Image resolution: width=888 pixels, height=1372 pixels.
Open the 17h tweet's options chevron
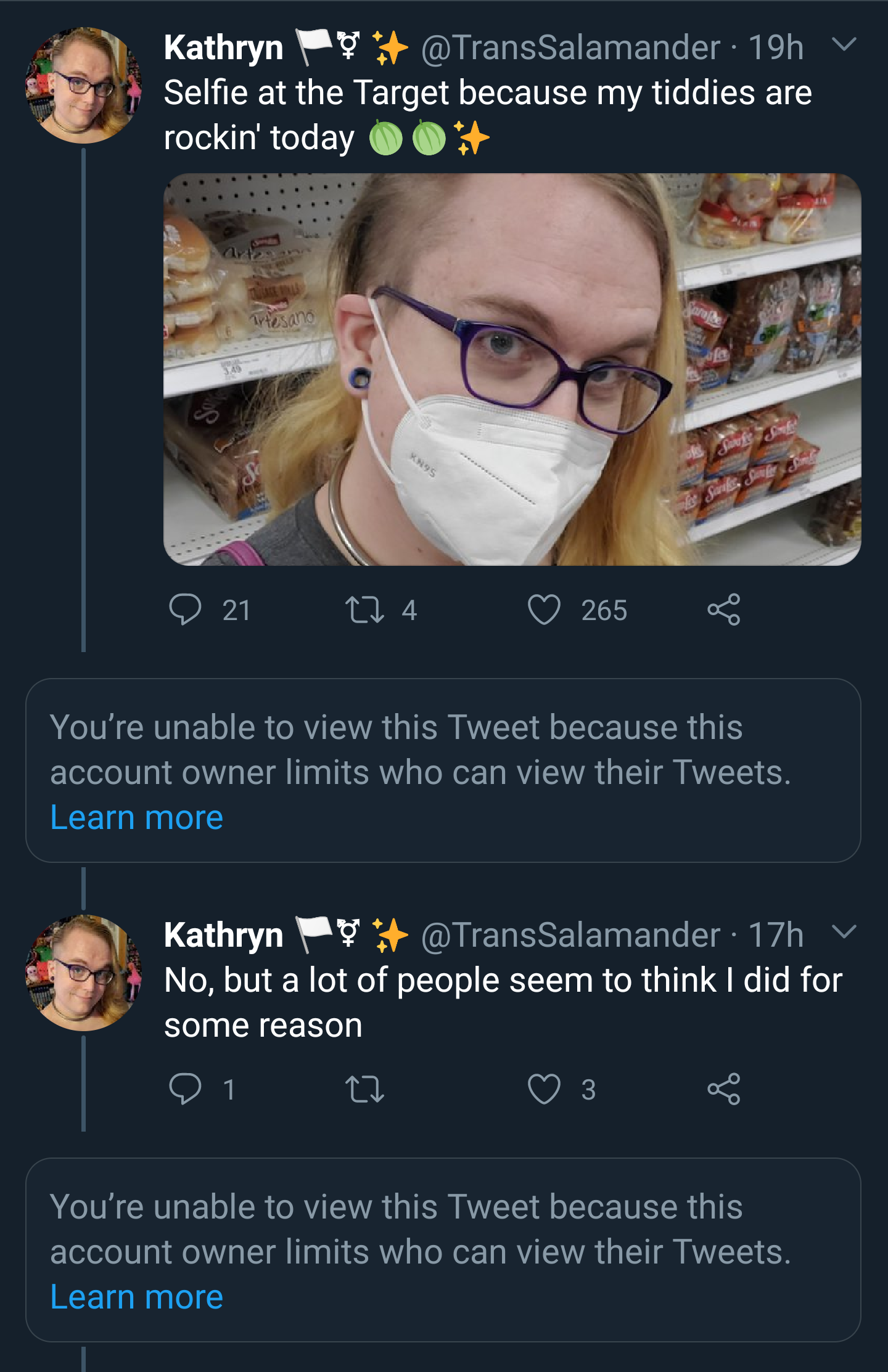pos(844,931)
